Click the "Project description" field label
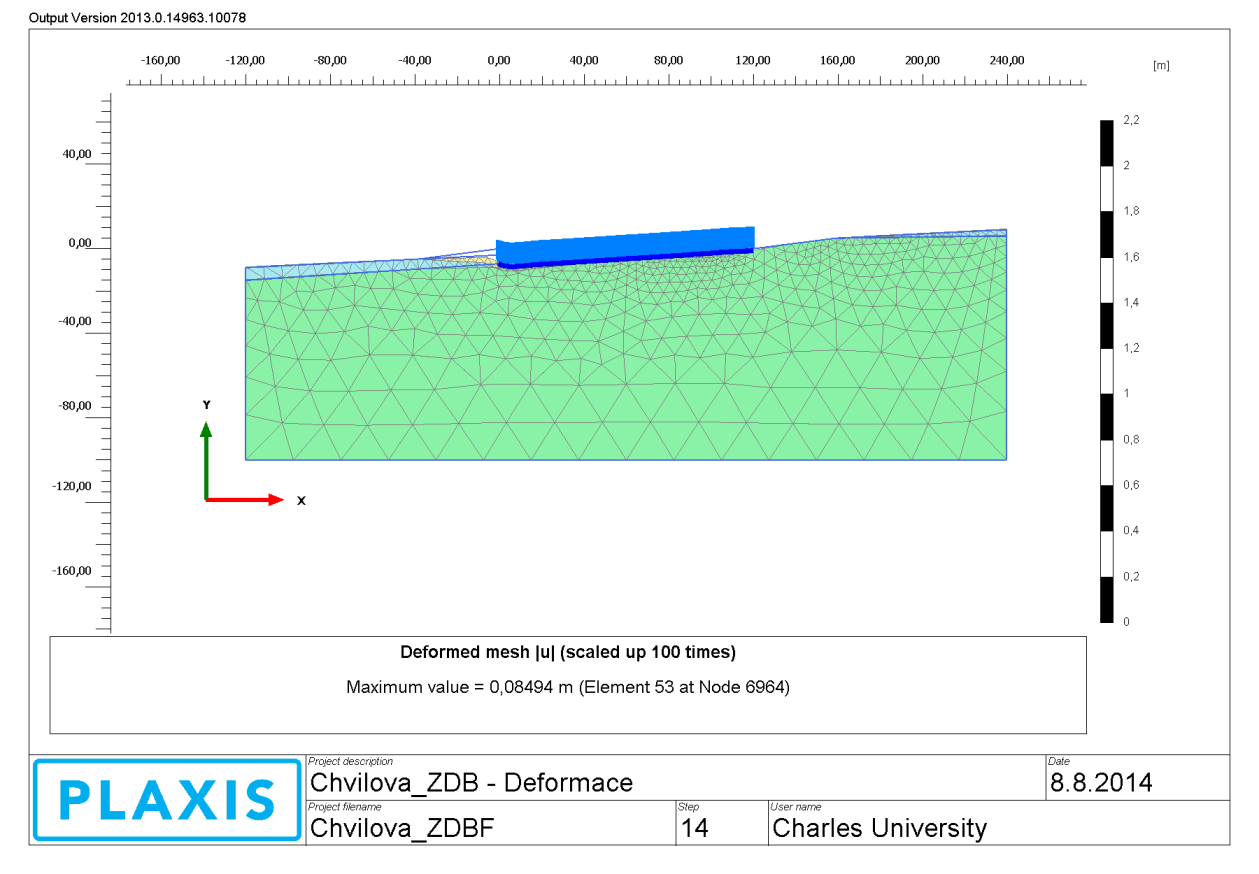This screenshot has height=874, width=1259. tap(351, 762)
